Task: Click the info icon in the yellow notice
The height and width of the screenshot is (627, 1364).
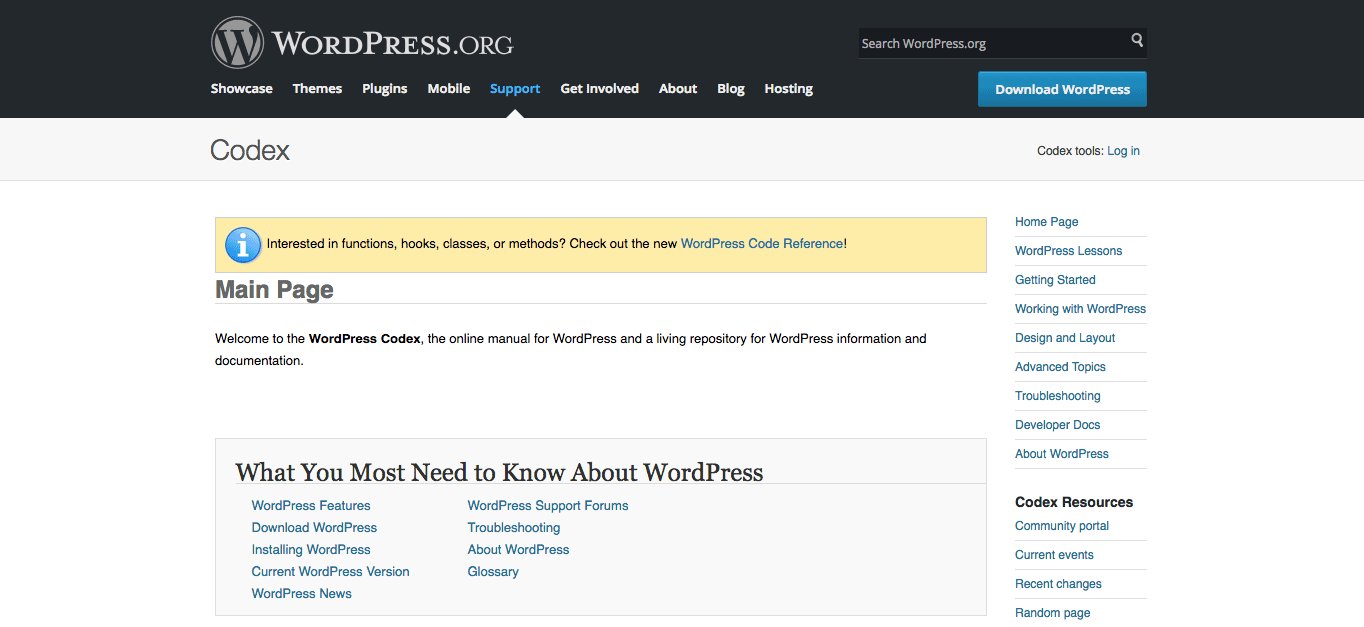Action: click(x=242, y=244)
